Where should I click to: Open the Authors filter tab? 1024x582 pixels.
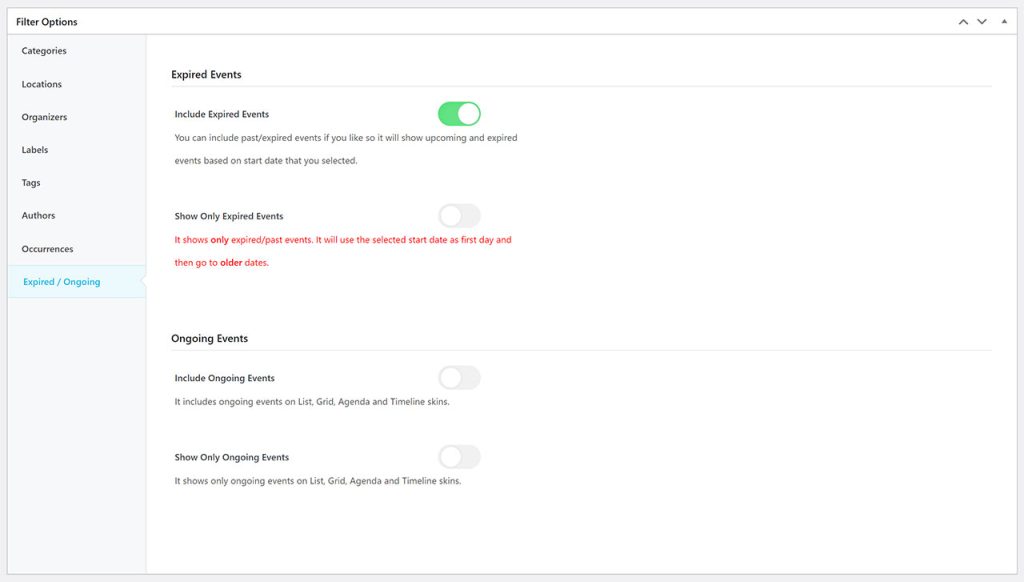[38, 215]
